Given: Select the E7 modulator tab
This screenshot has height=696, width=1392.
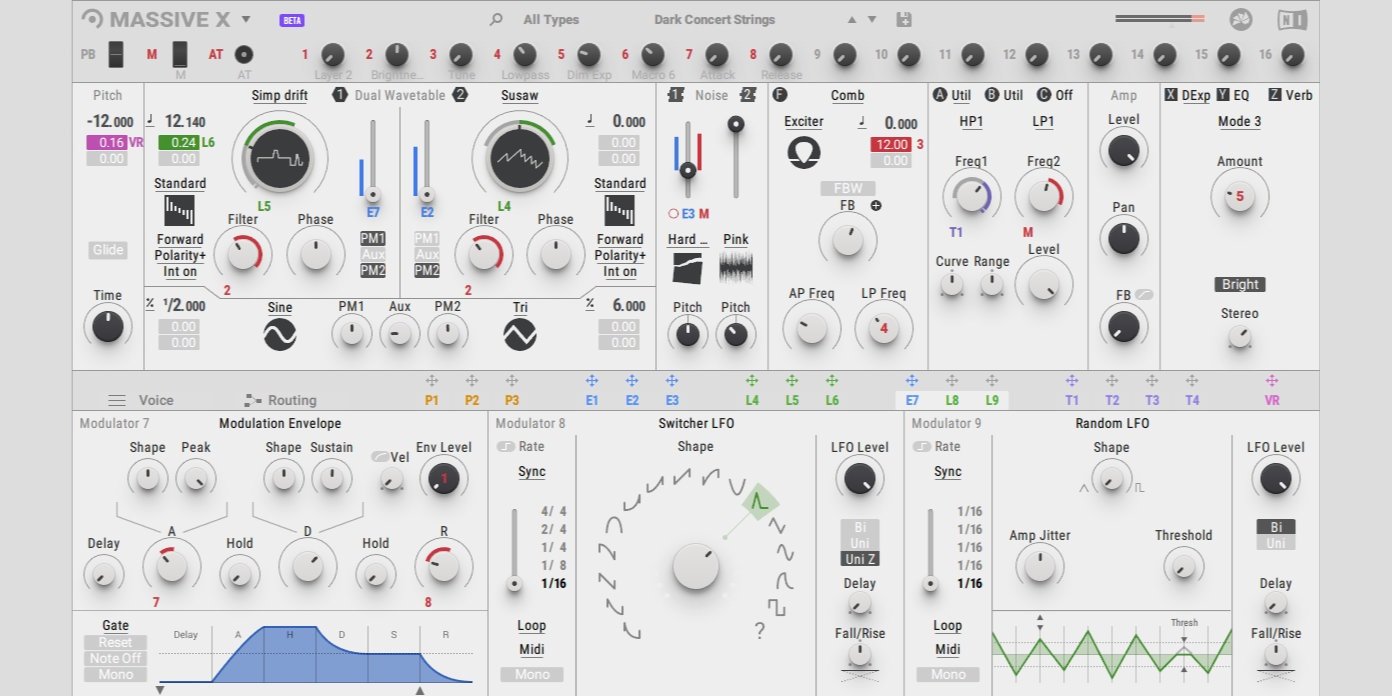Looking at the screenshot, I should pos(912,400).
